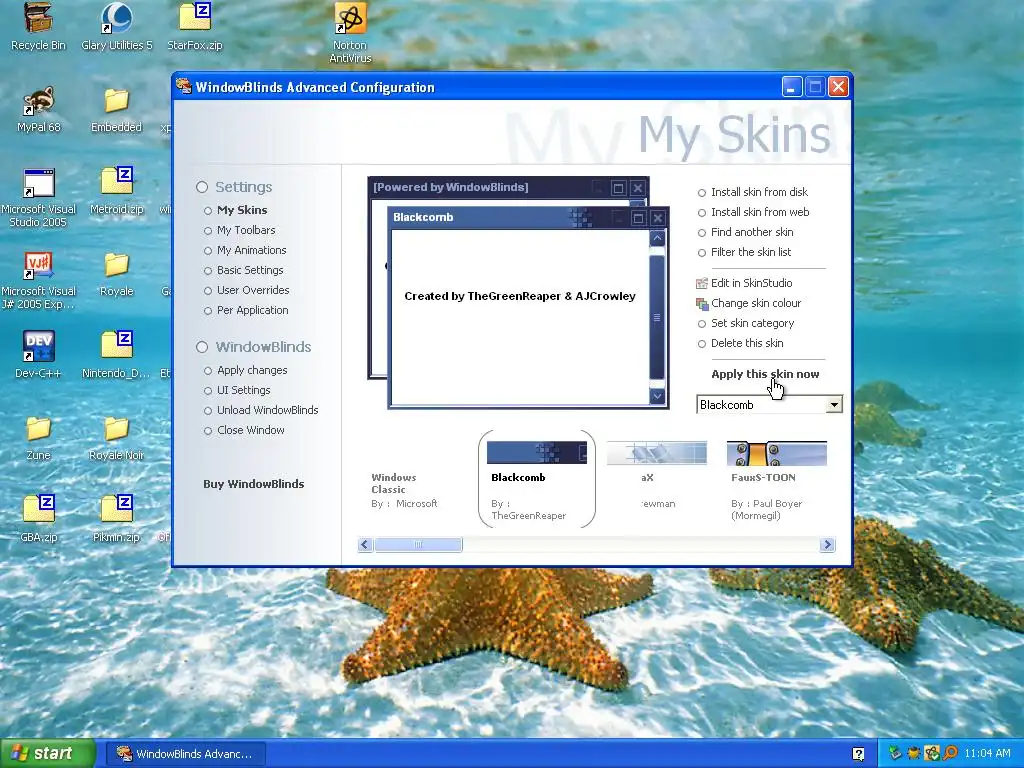Click the Change skin colour label
The image size is (1024, 768).
point(756,304)
